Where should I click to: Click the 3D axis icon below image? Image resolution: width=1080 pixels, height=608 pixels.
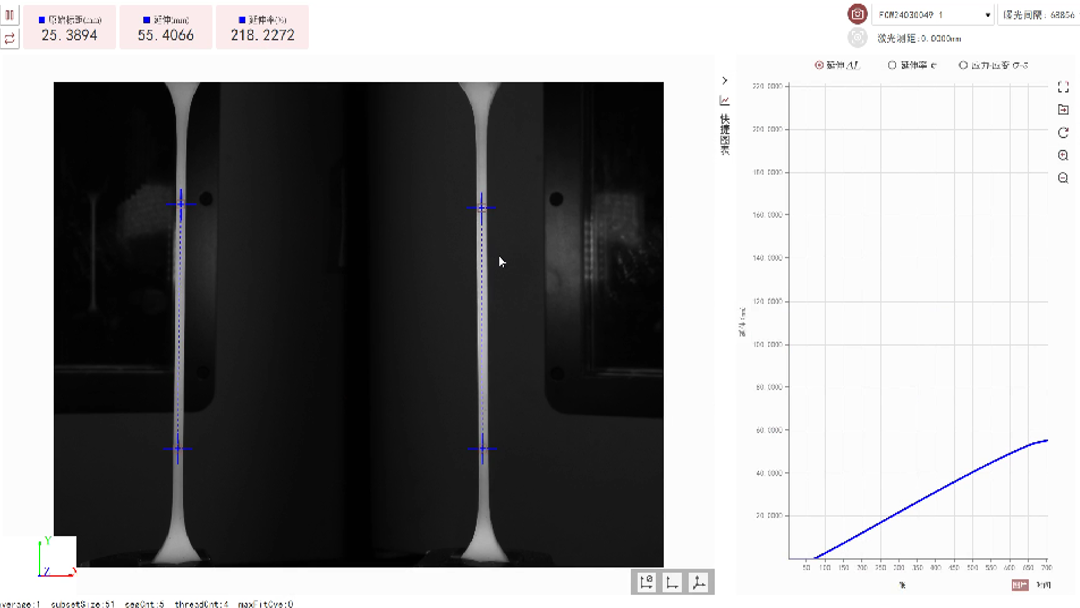699,582
